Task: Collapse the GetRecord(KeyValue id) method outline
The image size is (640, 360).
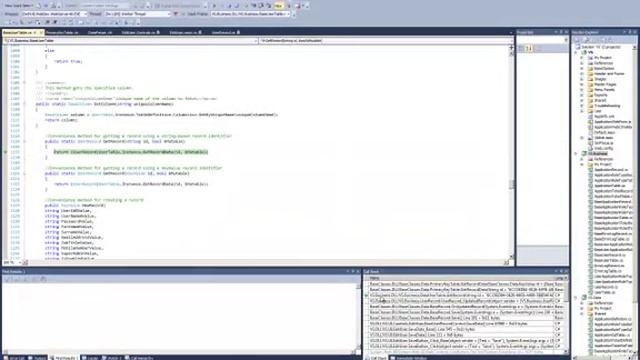Action: 24,173
